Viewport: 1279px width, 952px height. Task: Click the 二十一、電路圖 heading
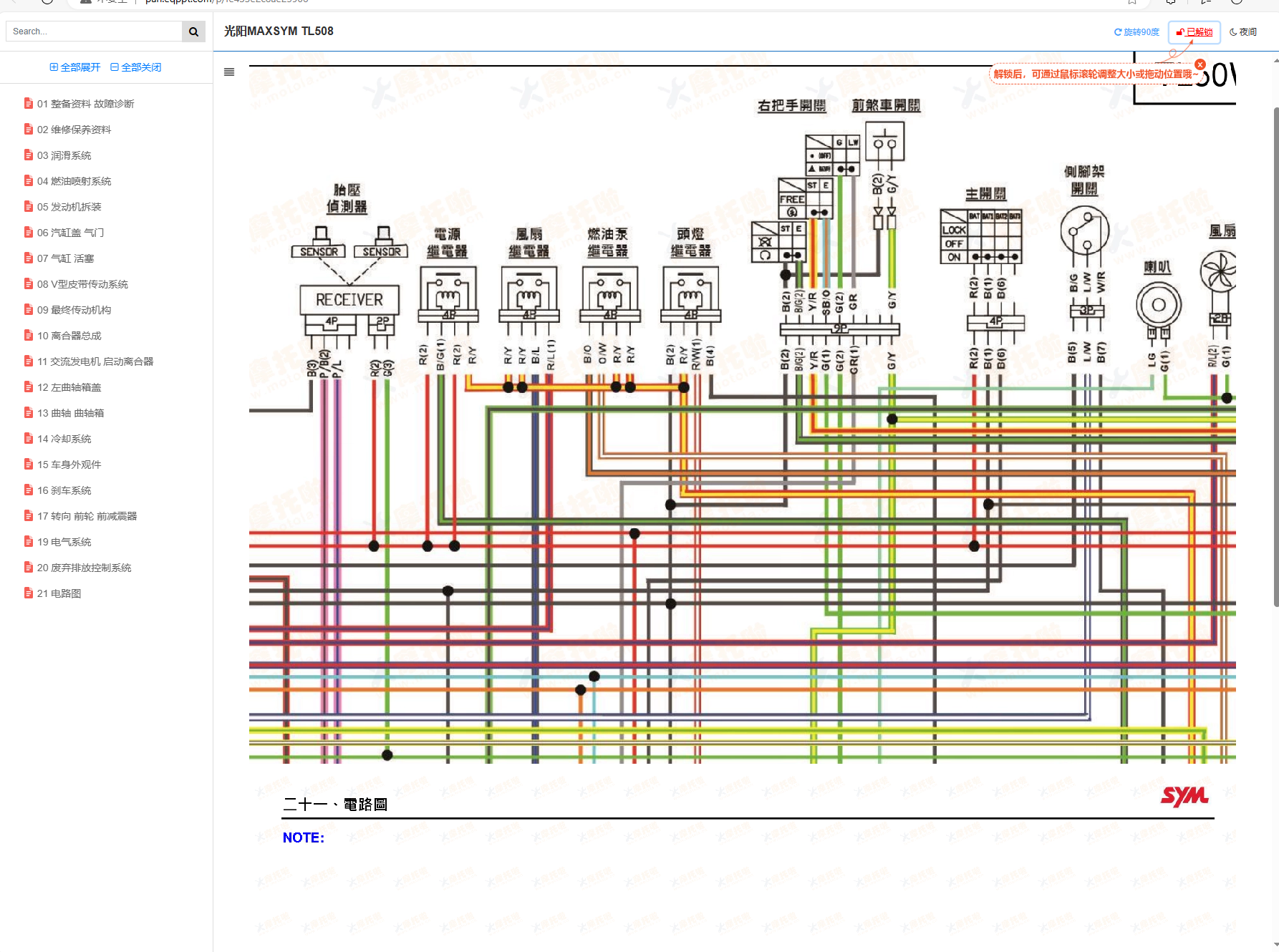tap(335, 805)
